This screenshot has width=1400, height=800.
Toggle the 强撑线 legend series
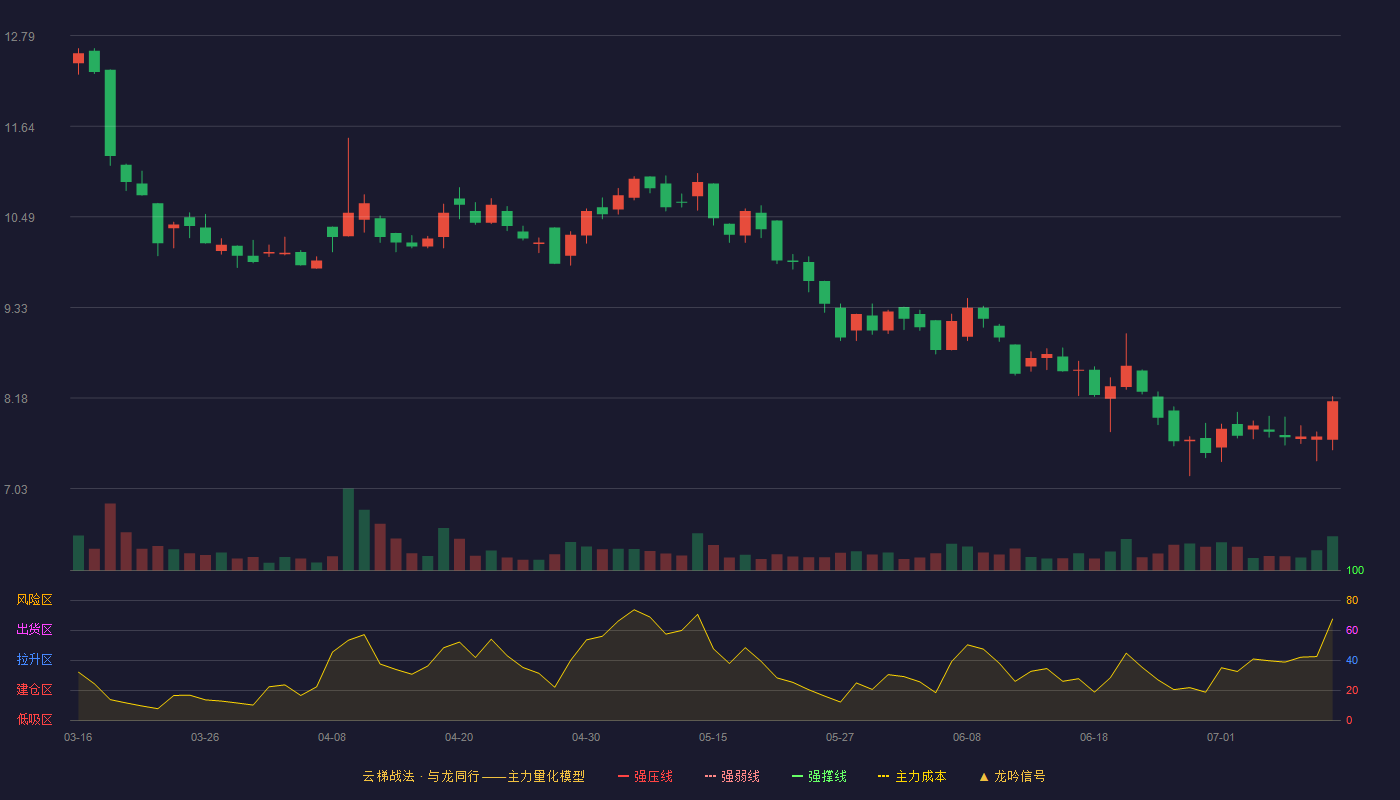click(x=819, y=776)
